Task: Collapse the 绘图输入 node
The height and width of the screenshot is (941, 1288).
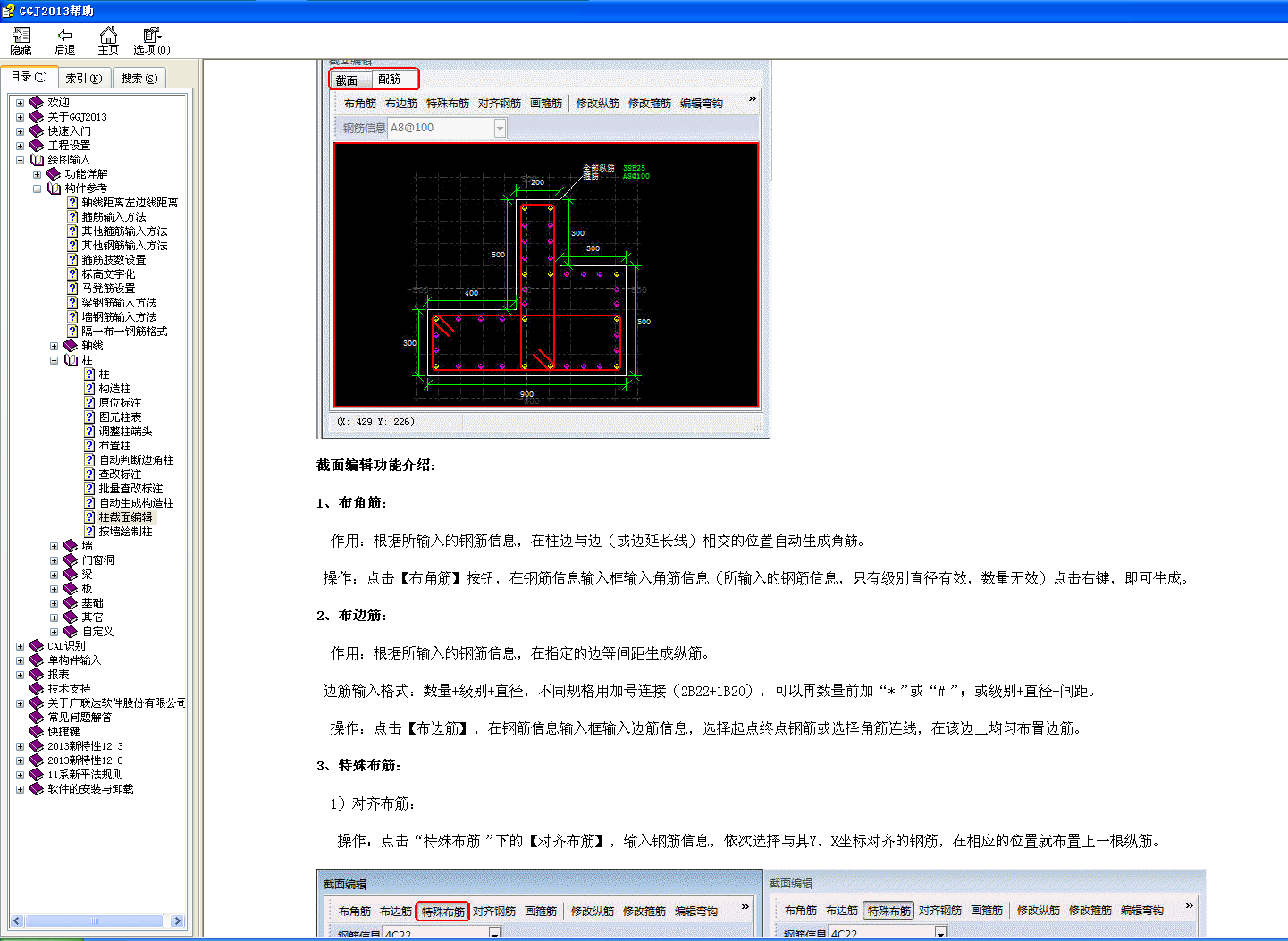Action: pyautogui.click(x=20, y=160)
